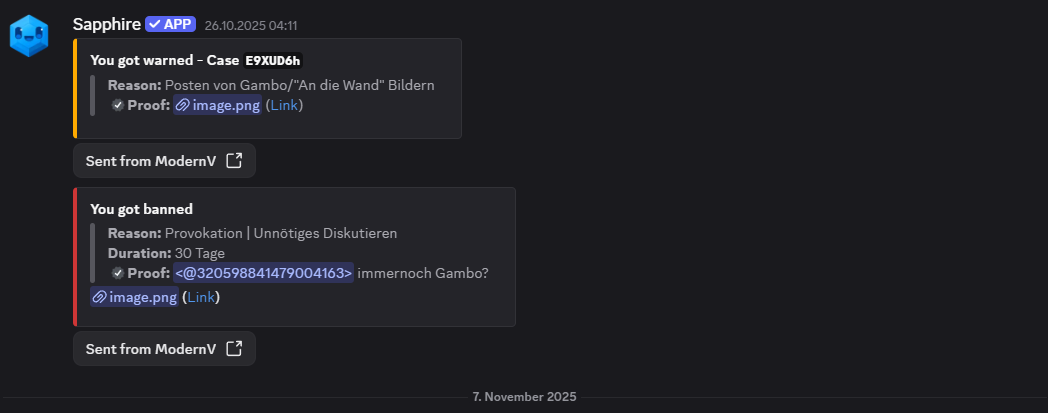1048x413 pixels.
Task: Click the Sapphire bot avatar
Action: pos(29,36)
